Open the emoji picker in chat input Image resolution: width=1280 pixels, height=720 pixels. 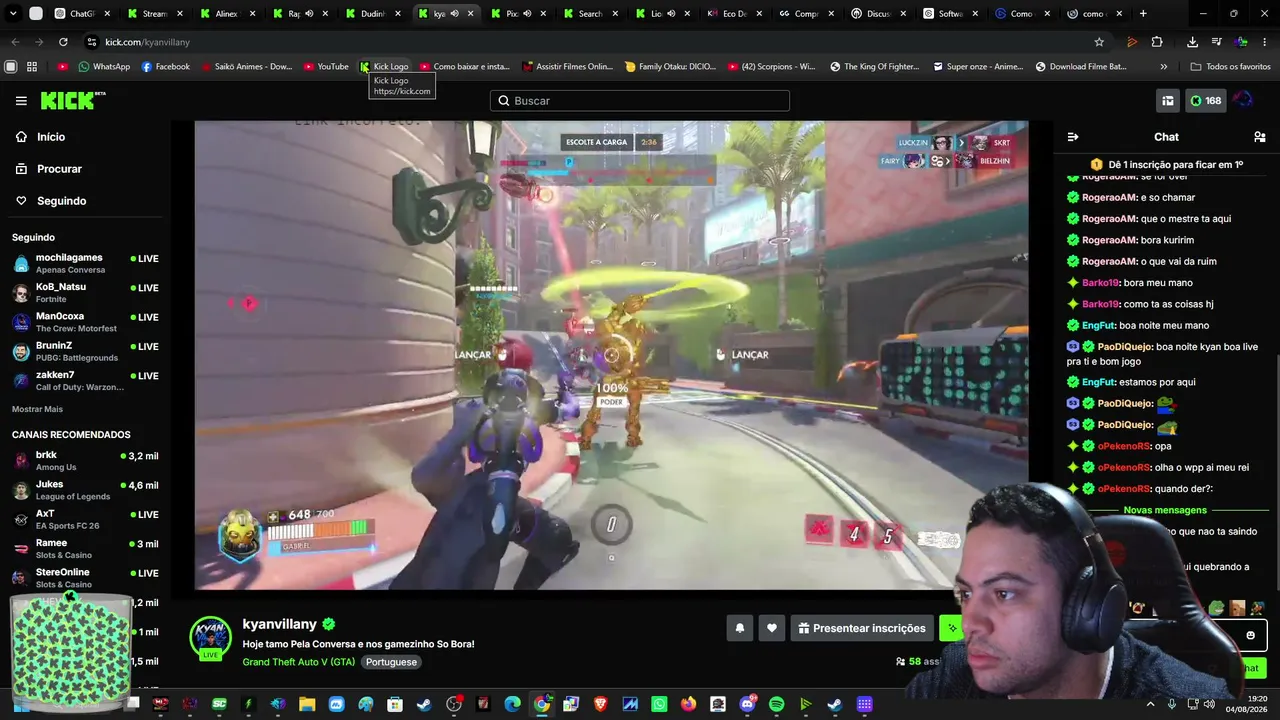1250,635
